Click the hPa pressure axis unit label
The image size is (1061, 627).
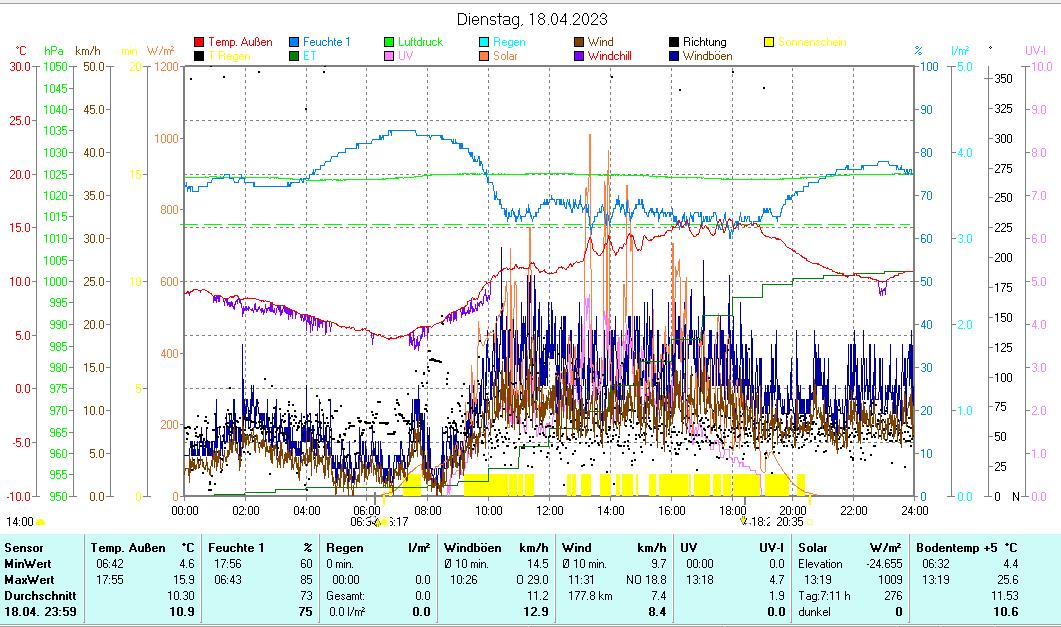tap(53, 50)
